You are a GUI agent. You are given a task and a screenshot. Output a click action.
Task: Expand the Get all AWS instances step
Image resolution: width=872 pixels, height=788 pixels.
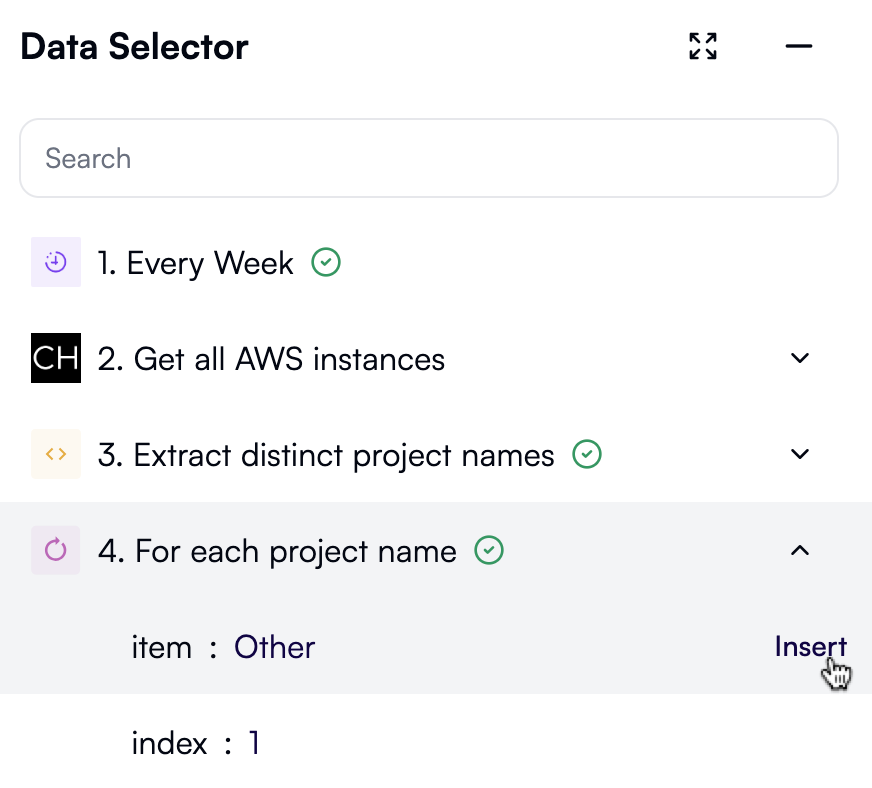pos(799,358)
